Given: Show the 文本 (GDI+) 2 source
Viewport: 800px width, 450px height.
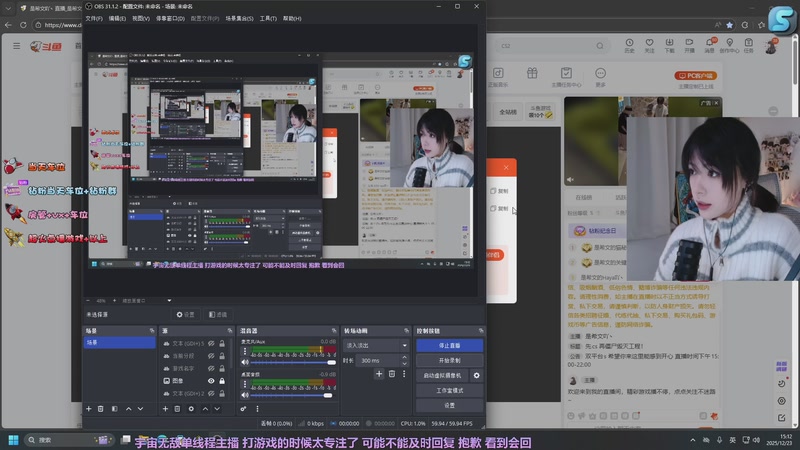Looking at the screenshot, I should coord(211,393).
